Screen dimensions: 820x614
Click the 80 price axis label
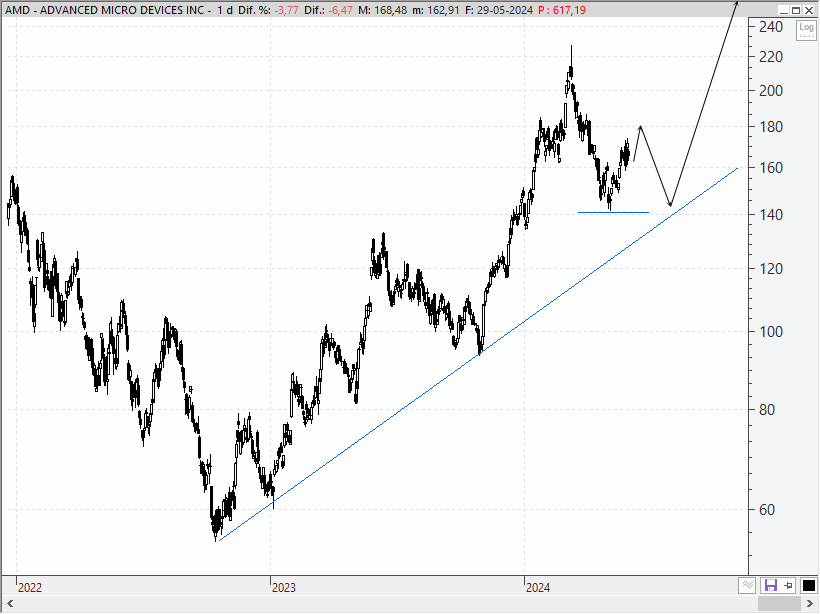click(x=767, y=410)
